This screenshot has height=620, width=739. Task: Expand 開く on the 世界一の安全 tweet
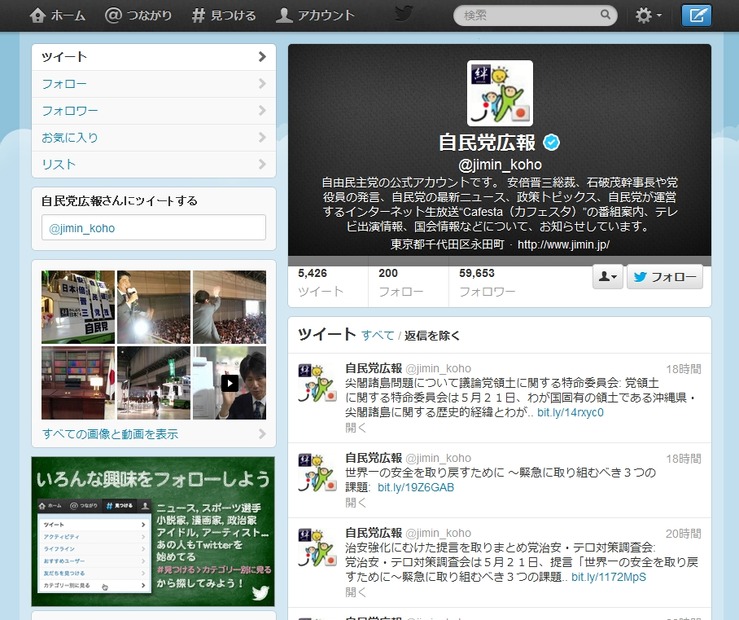tap(355, 503)
